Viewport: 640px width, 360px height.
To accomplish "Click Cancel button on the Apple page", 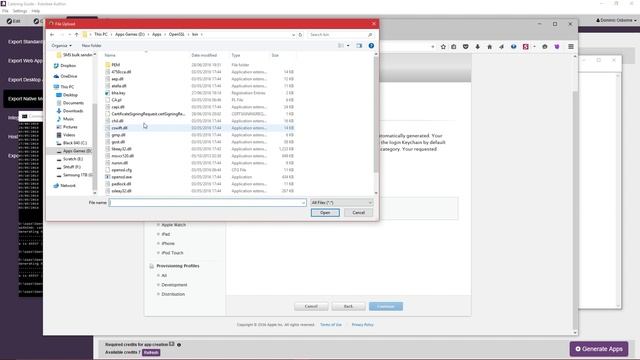I will click(311, 307).
